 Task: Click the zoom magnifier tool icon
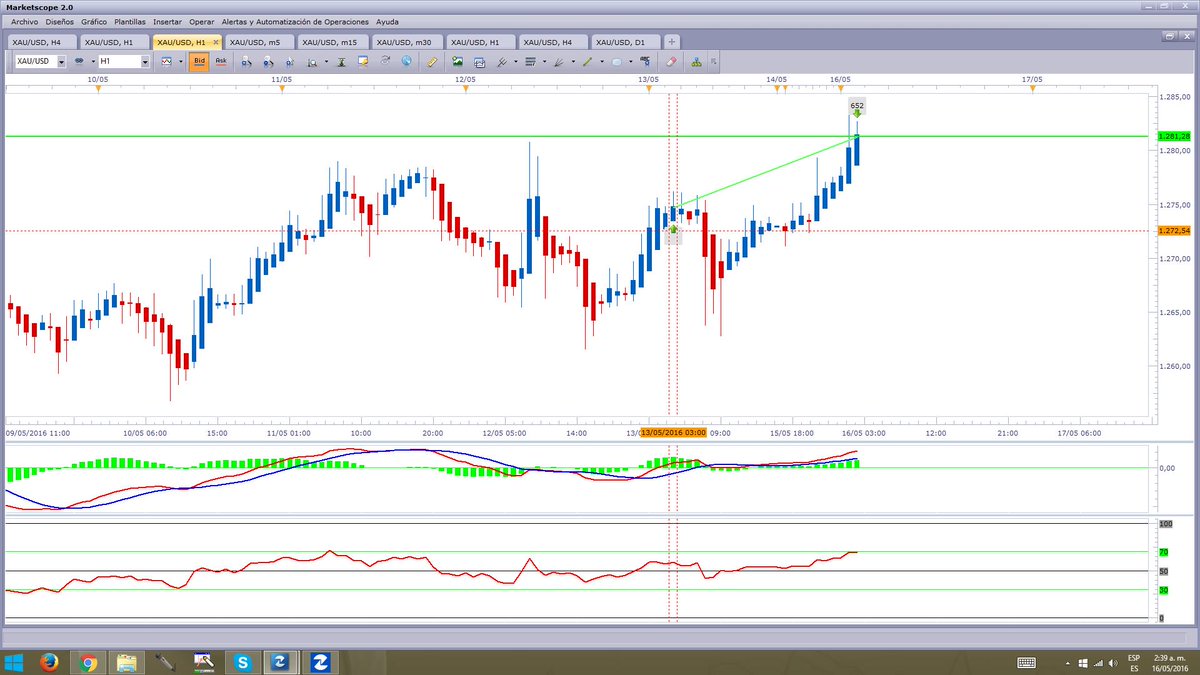coord(312,61)
